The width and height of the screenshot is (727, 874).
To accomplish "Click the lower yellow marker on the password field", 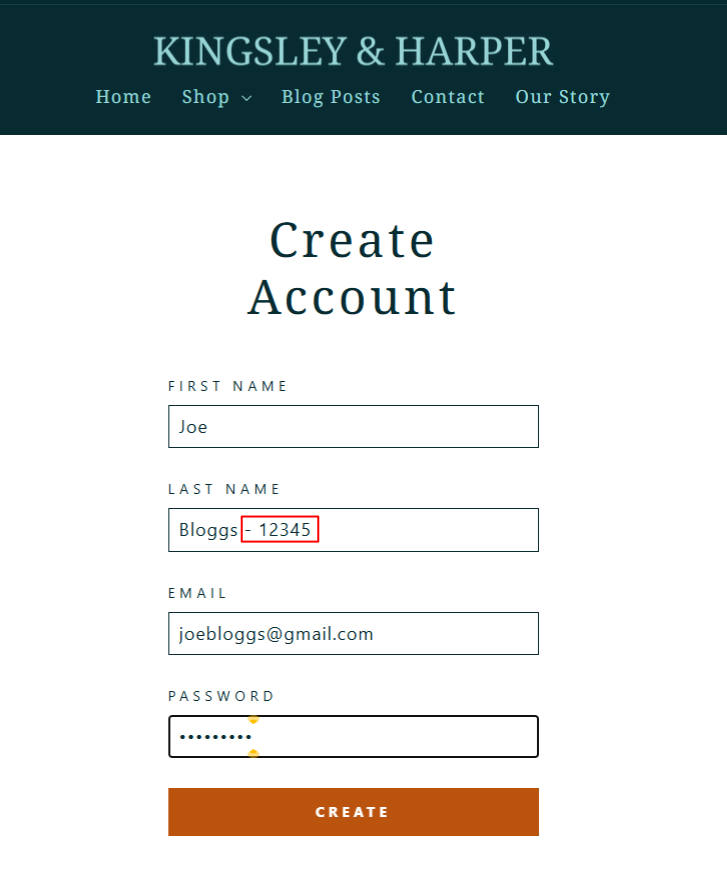I will click(x=253, y=753).
